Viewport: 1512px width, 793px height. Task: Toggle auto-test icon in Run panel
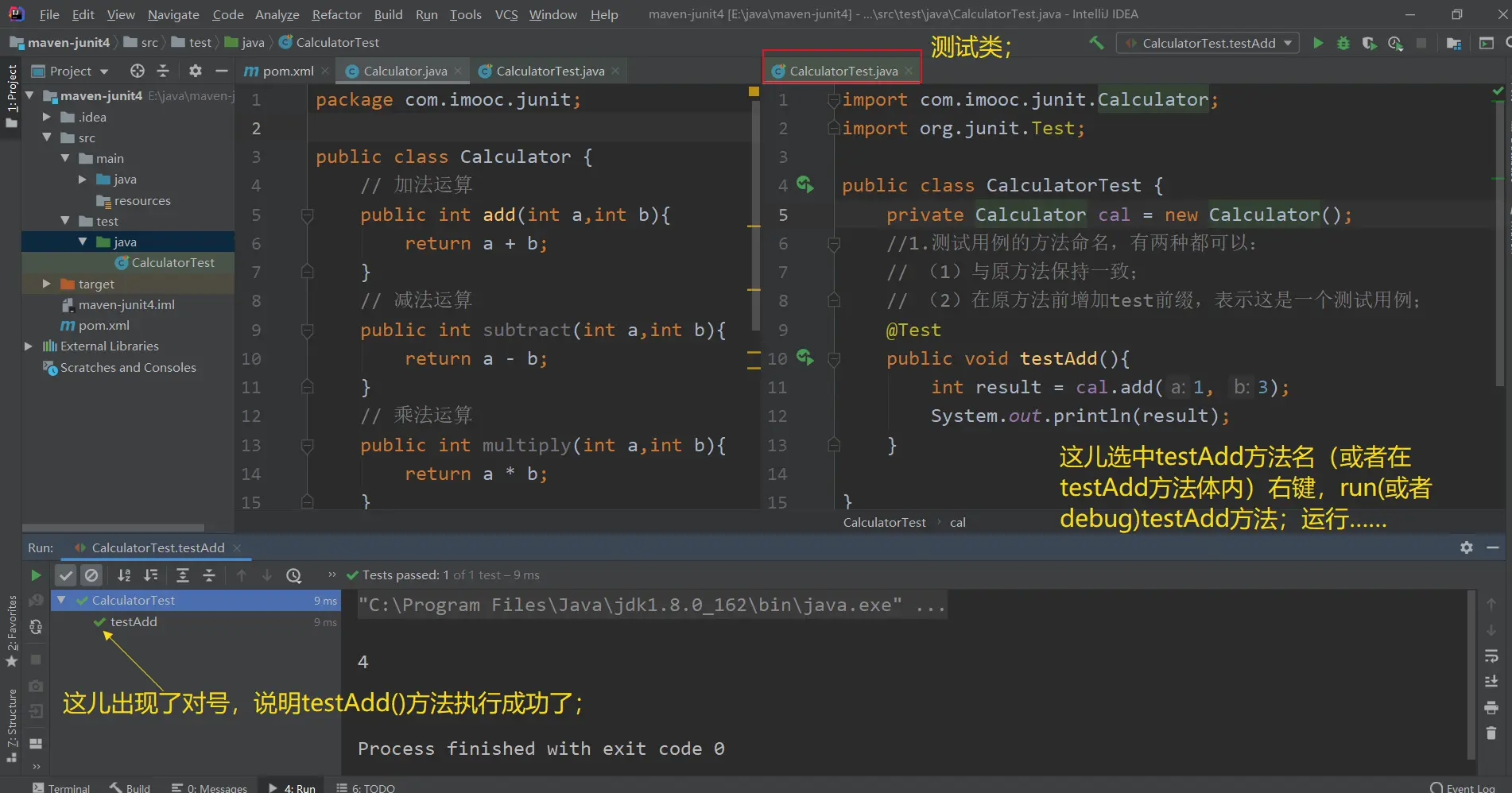point(36,627)
